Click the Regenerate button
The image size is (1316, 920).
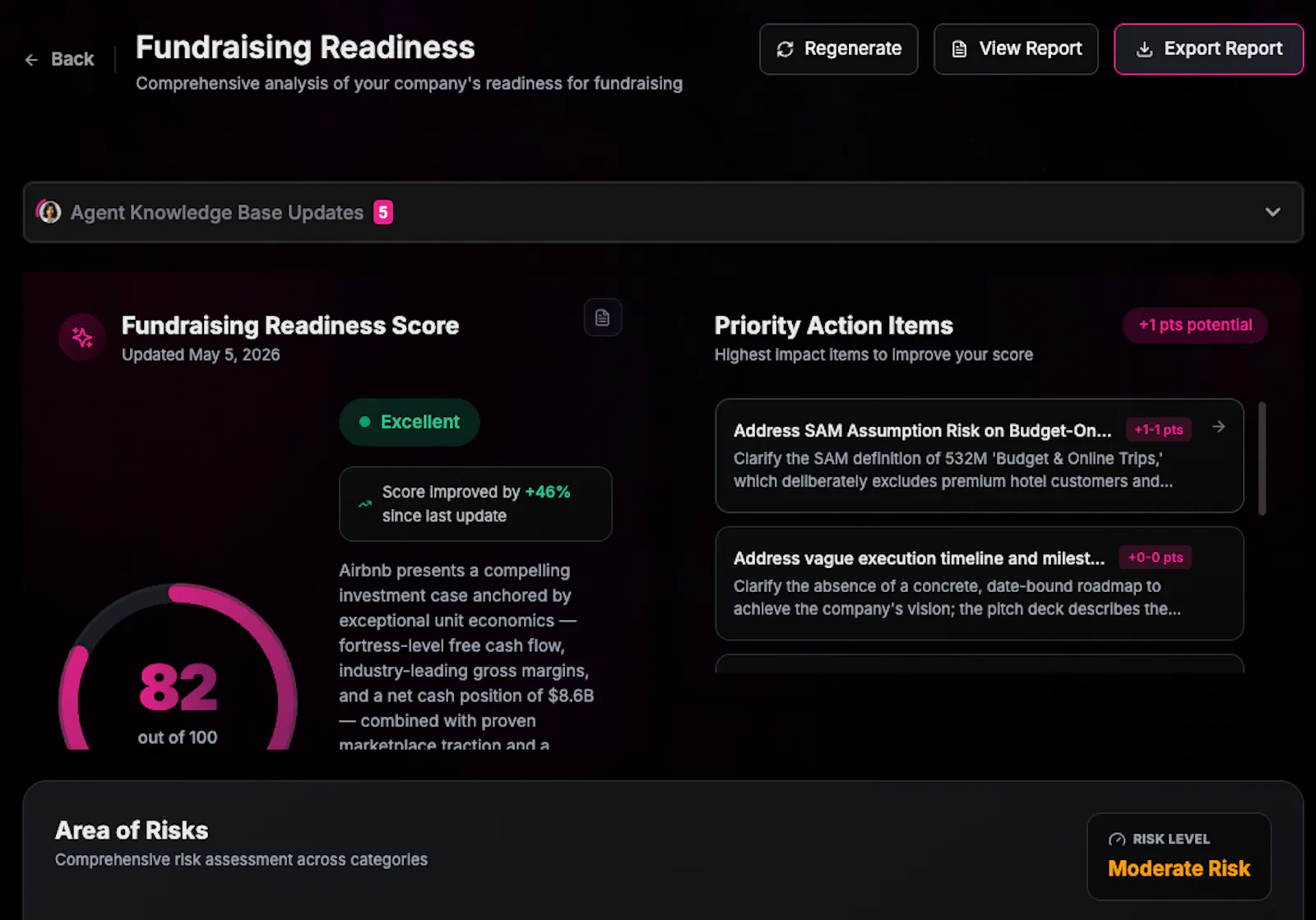838,49
